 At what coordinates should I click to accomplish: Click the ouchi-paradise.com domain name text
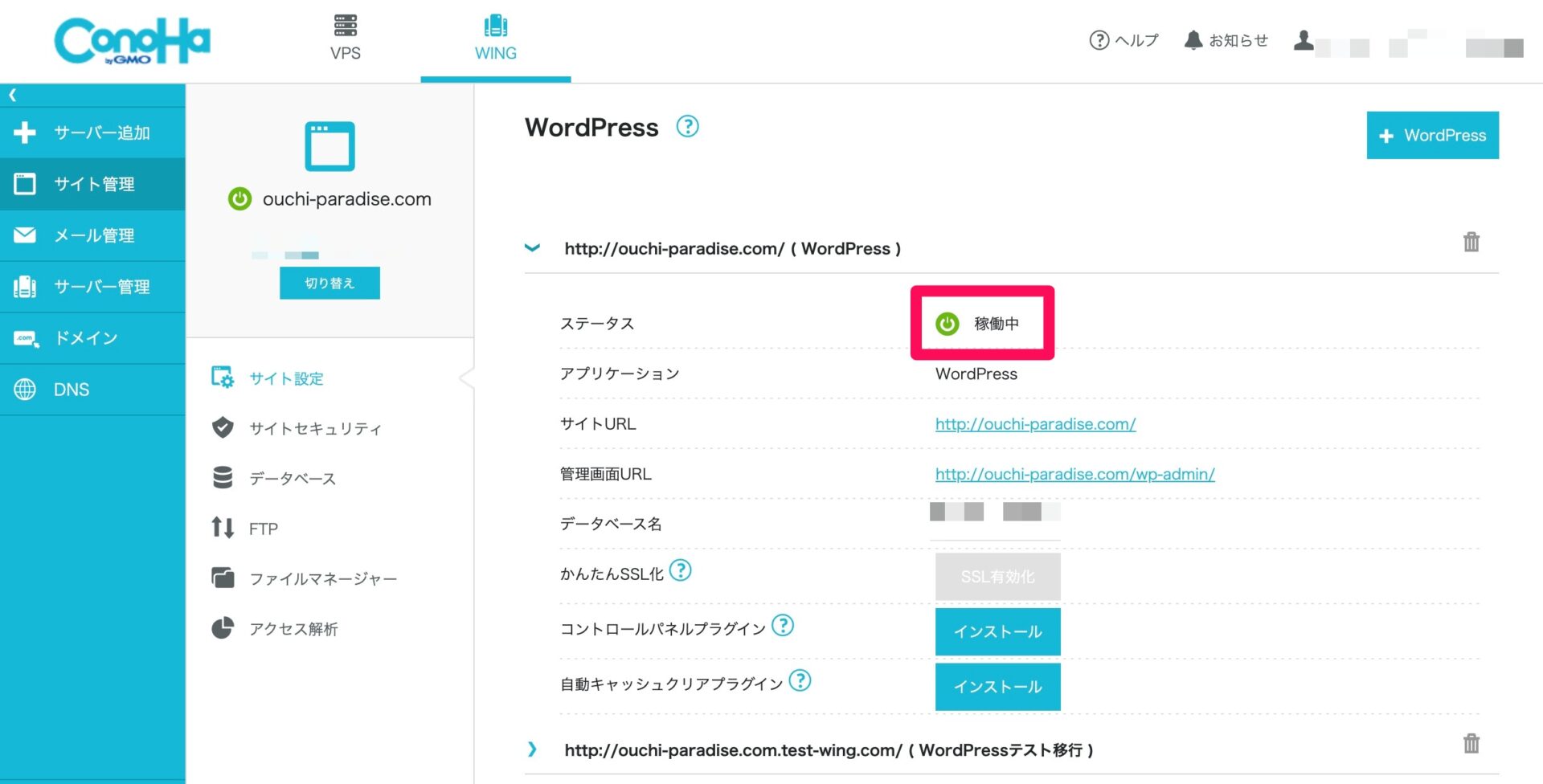tap(347, 199)
